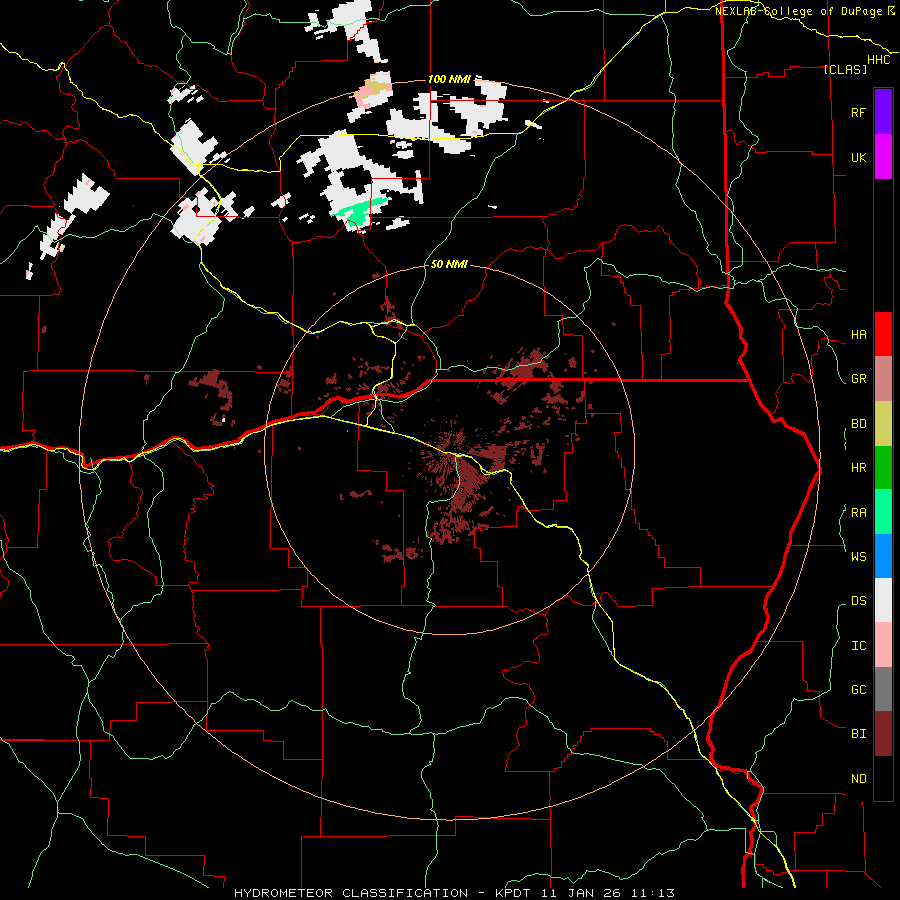Click the GC legend label

858,689
